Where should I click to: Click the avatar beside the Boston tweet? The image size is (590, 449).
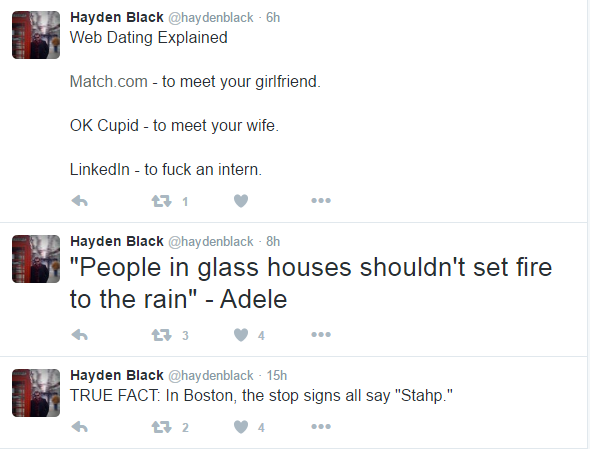click(36, 393)
